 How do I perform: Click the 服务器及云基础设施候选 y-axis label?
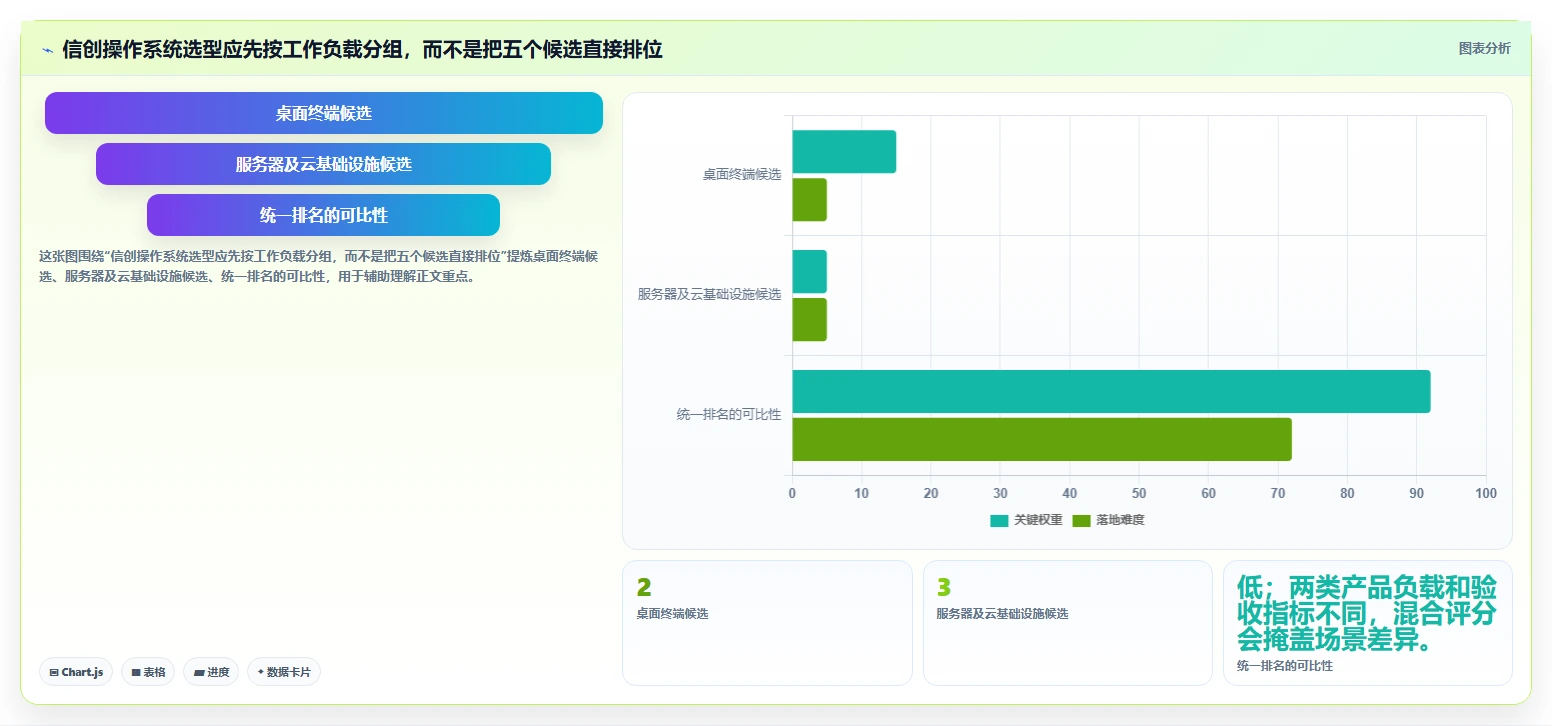(x=709, y=294)
